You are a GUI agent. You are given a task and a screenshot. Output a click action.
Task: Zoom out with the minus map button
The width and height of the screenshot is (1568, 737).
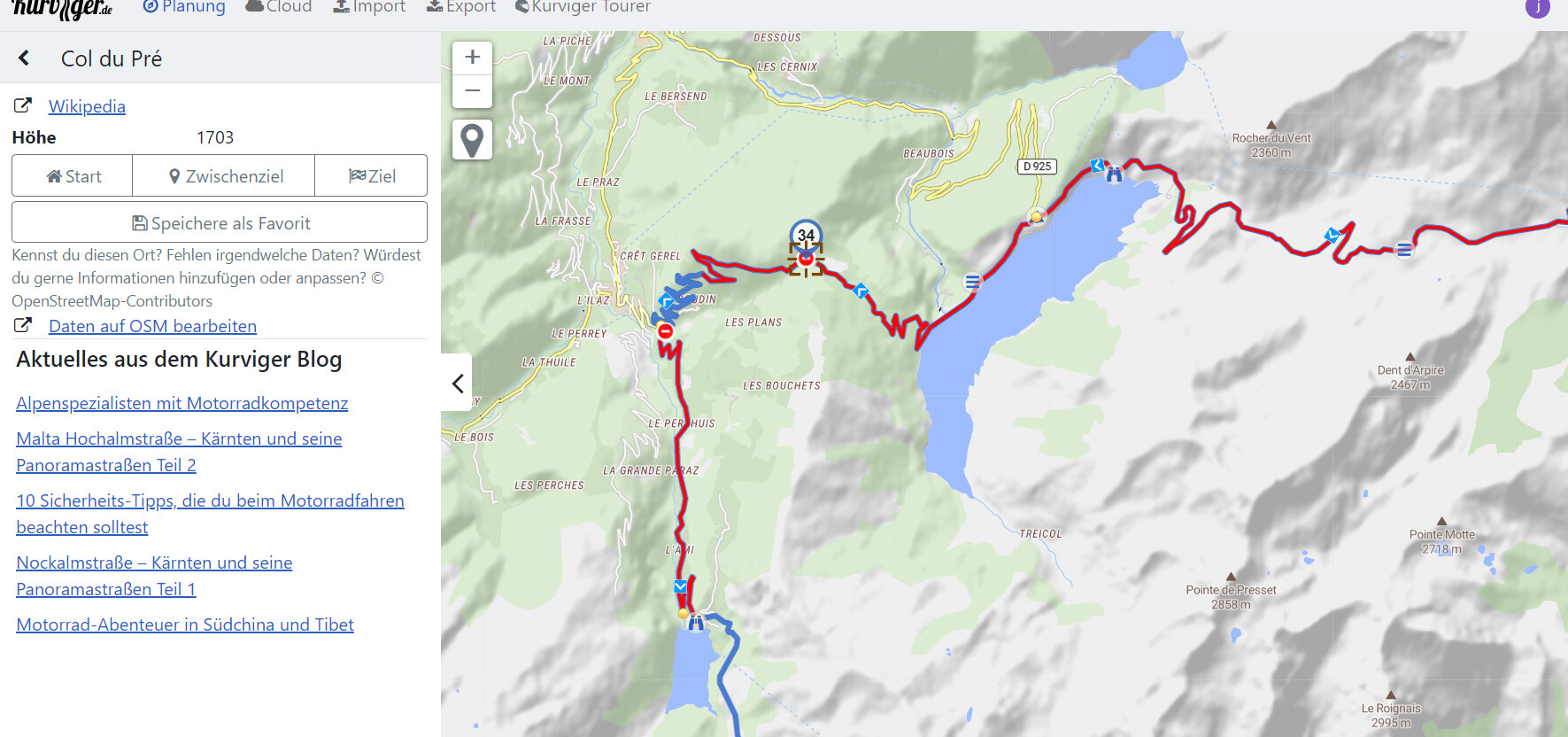pyautogui.click(x=473, y=91)
